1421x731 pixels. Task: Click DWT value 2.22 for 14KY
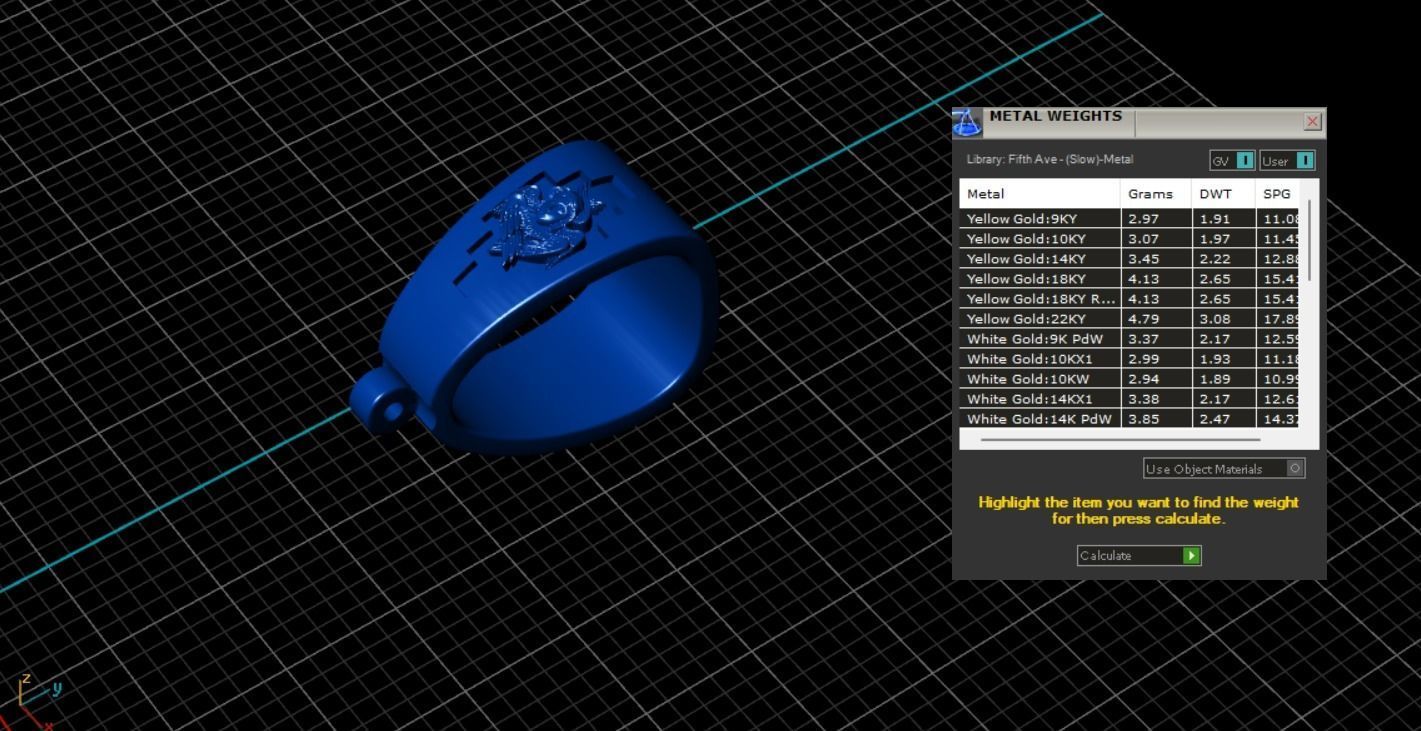coord(1215,259)
